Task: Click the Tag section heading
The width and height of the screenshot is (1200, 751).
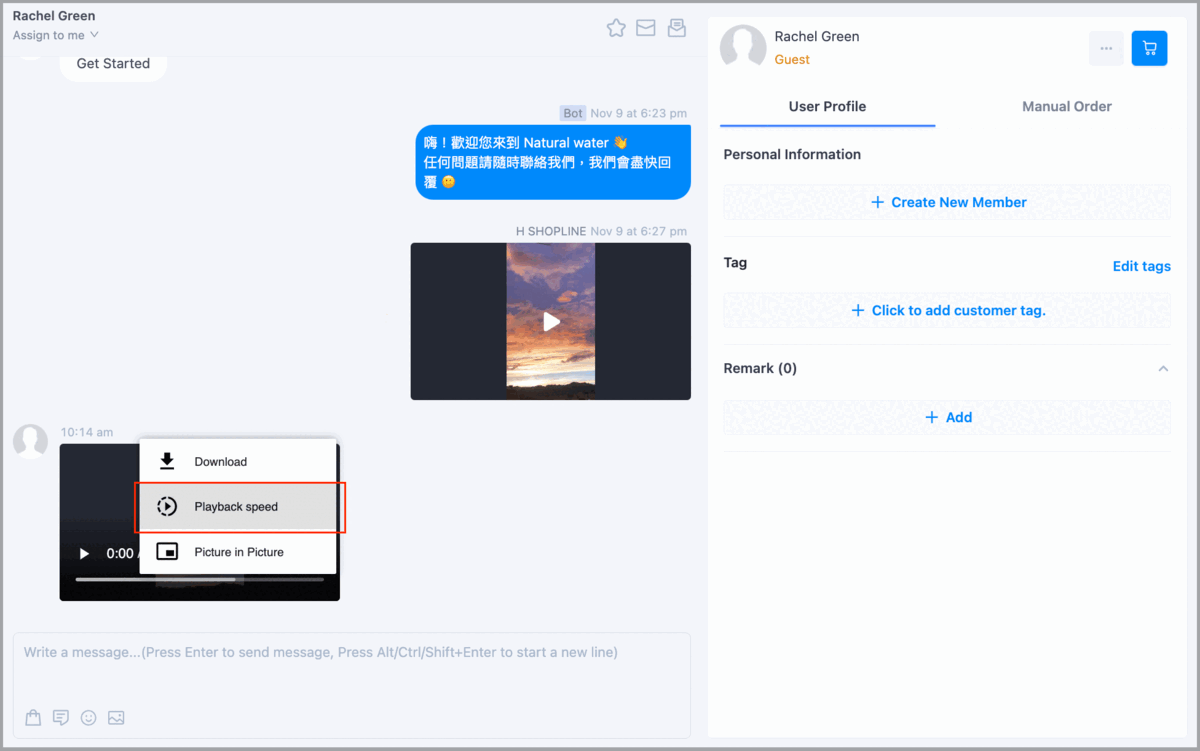Action: (735, 262)
